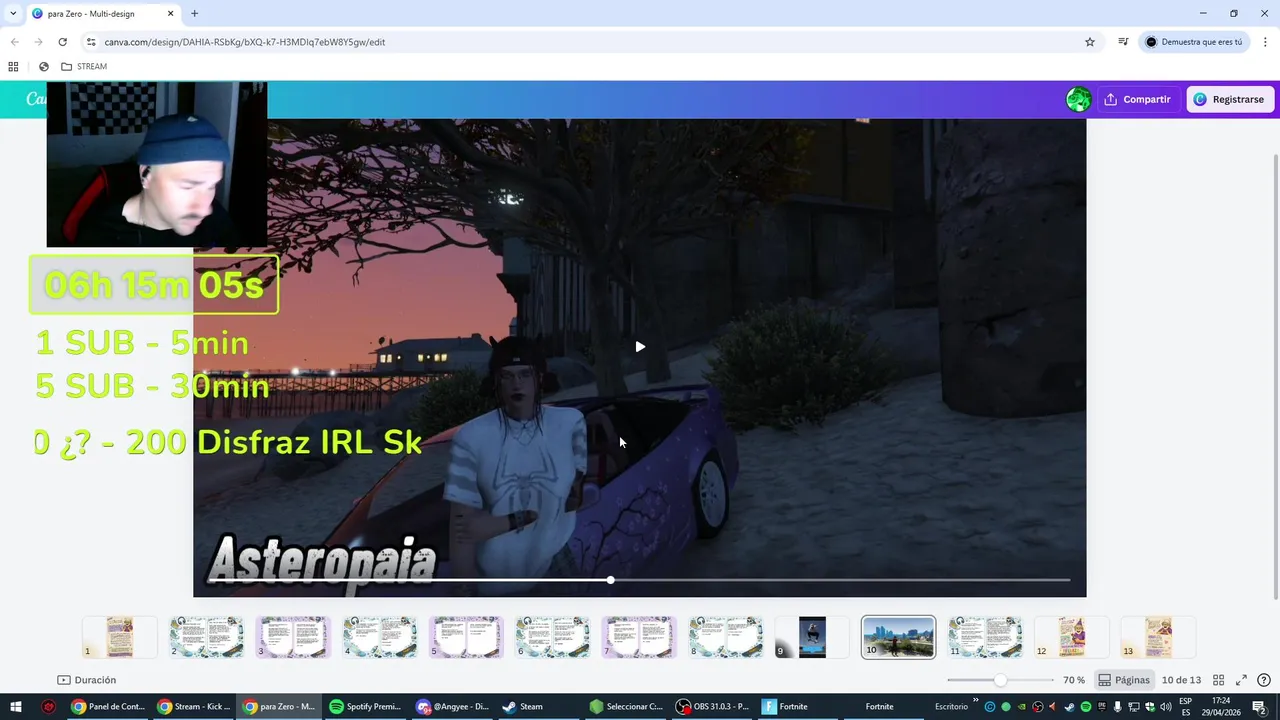Screen dimensions: 1280x720
Task: Click the video progress scrubber handle
Action: pyautogui.click(x=610, y=580)
